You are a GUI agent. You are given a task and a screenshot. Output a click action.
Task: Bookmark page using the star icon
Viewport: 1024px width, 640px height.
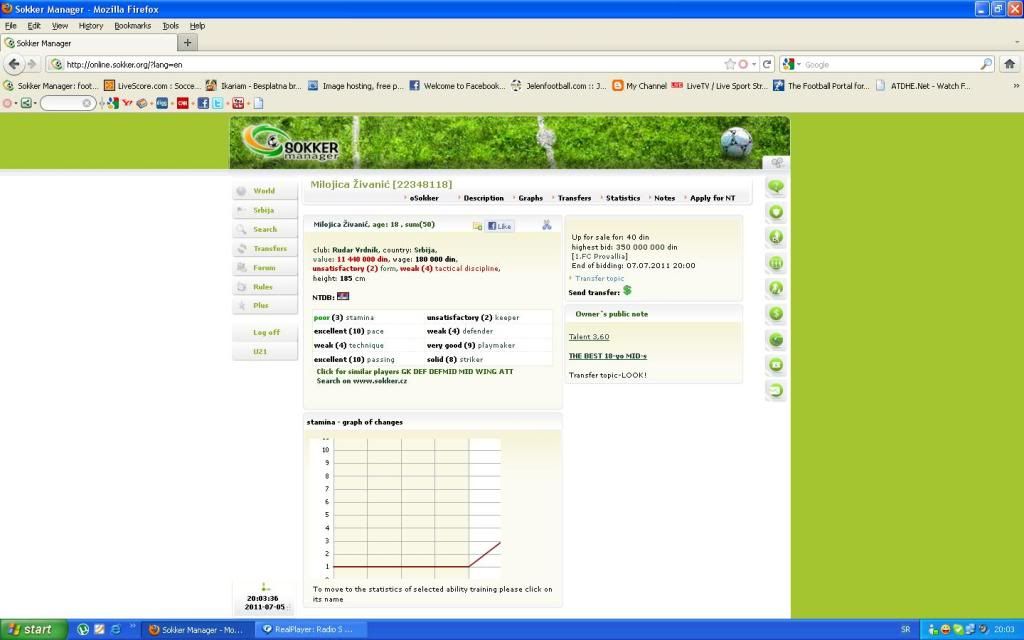pos(730,64)
